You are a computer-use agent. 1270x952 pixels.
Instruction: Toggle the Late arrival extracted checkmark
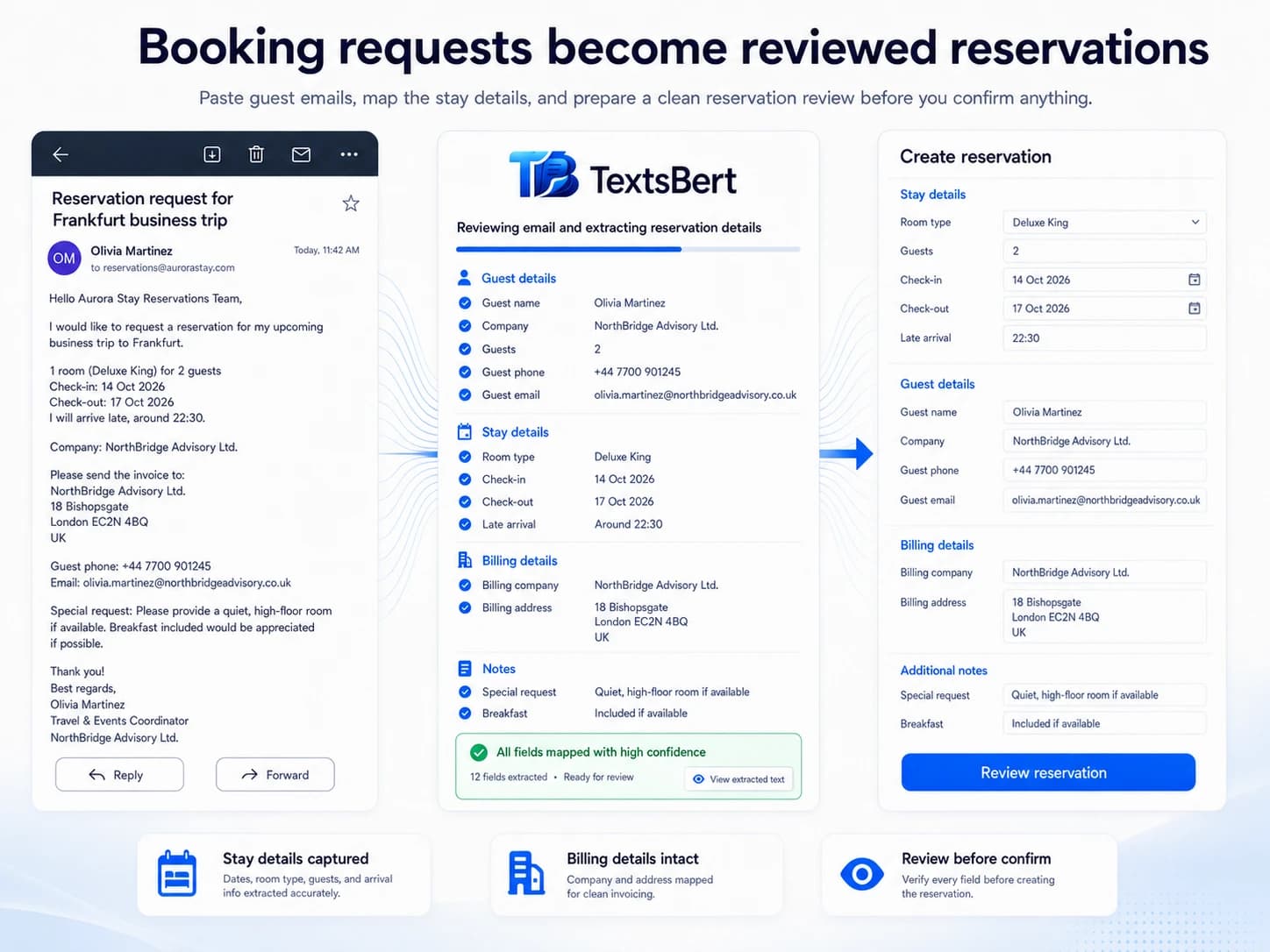465,524
